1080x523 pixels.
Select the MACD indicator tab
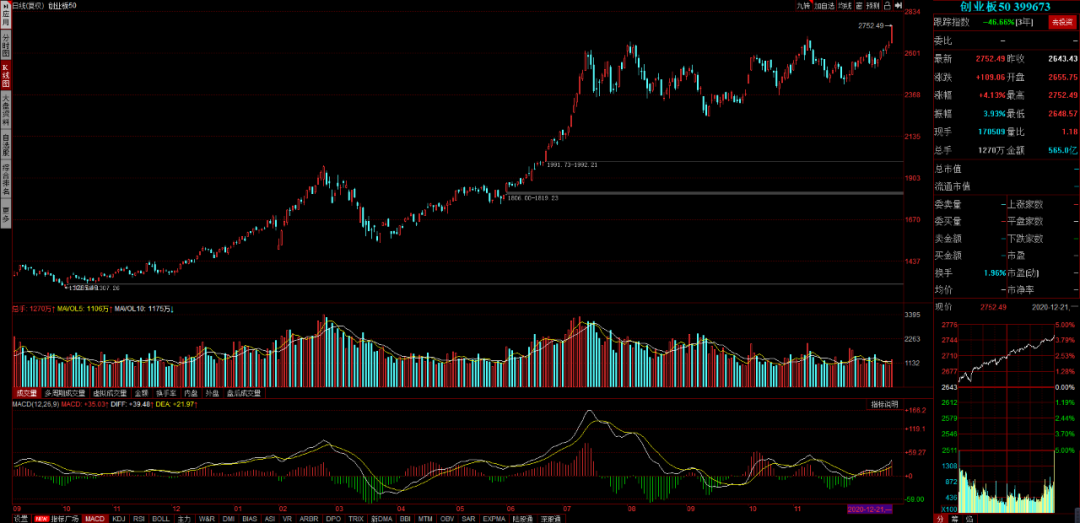[95, 518]
